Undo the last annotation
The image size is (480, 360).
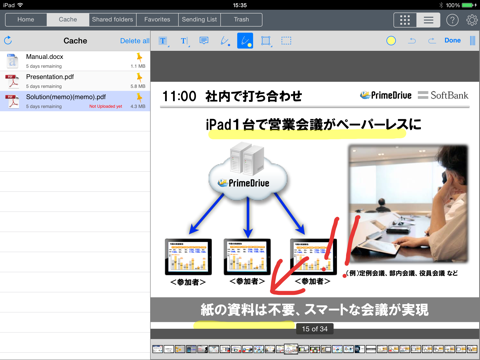(x=412, y=41)
